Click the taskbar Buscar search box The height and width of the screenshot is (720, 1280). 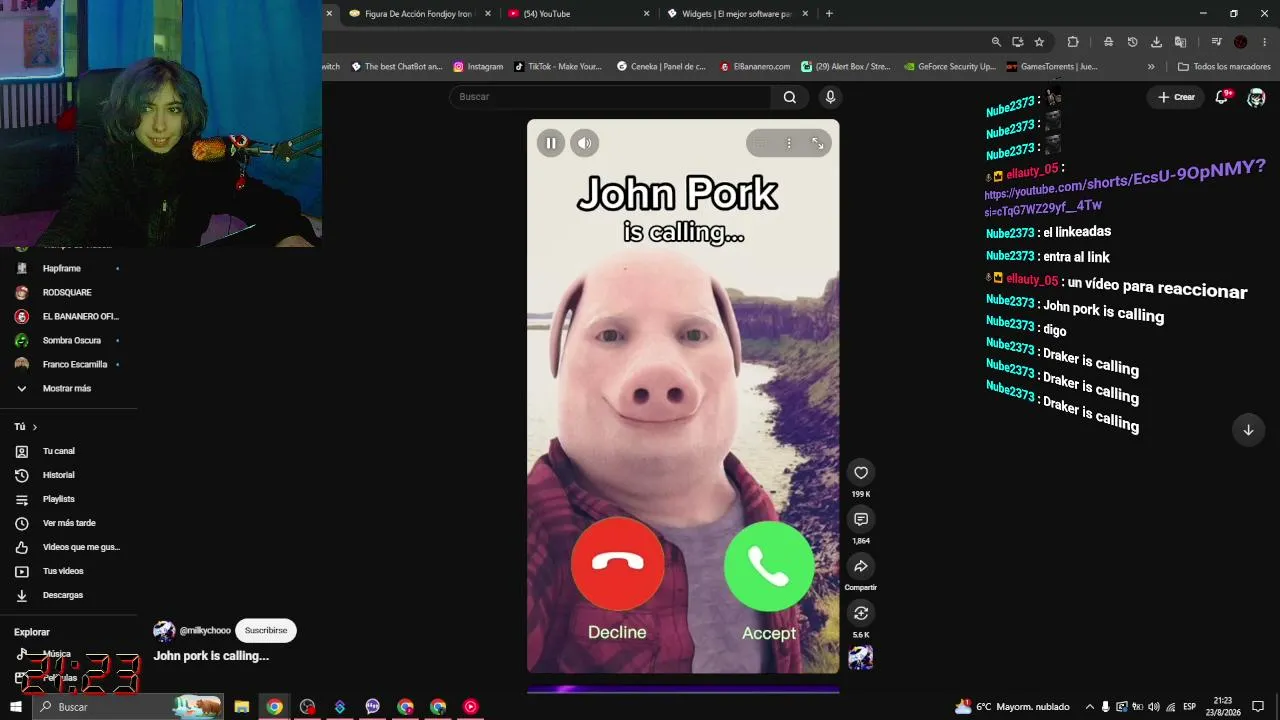point(128,707)
